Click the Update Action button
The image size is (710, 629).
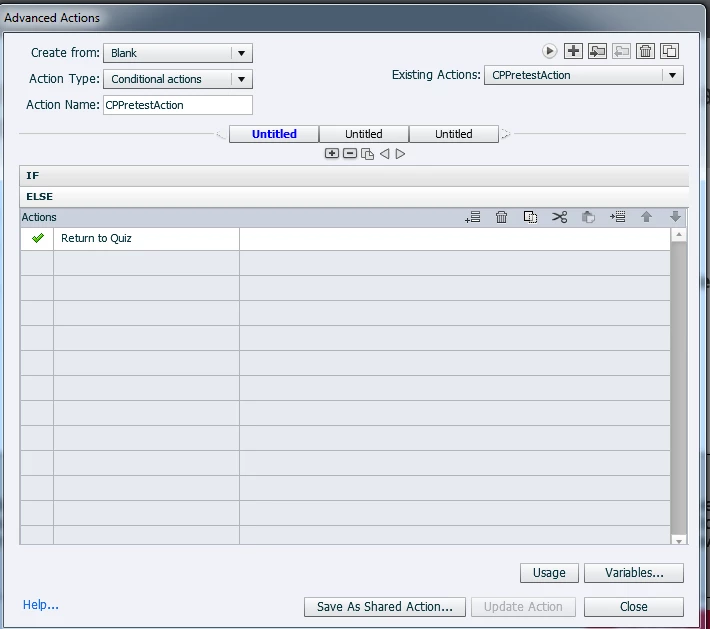pos(523,607)
